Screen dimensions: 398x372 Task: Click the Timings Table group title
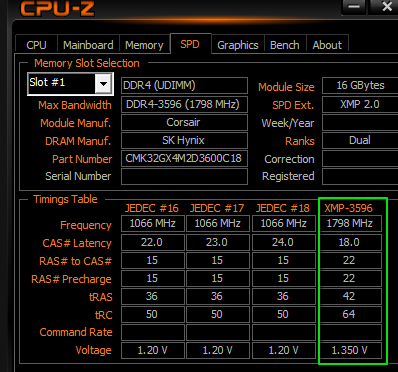[65, 199]
